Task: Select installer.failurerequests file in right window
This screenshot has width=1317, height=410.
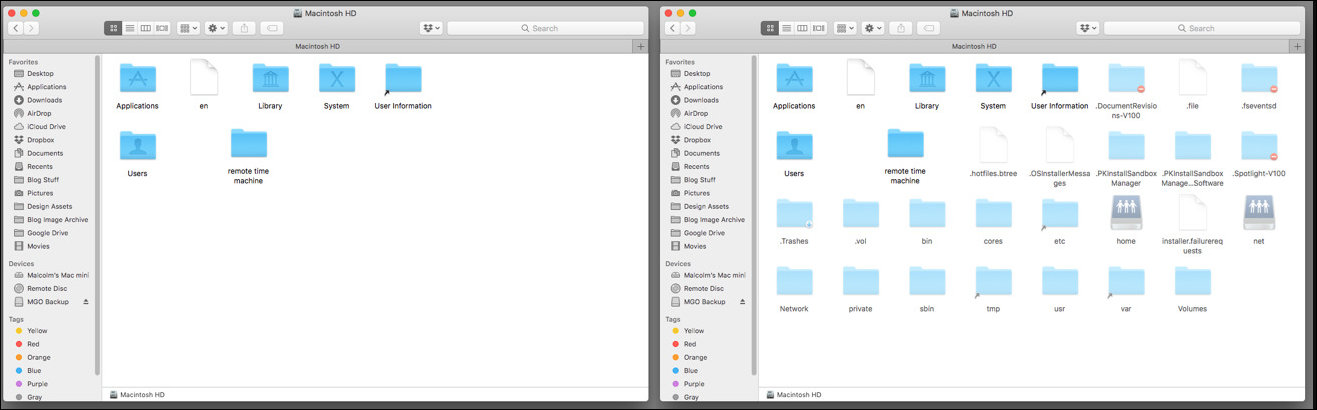Action: (1192, 214)
